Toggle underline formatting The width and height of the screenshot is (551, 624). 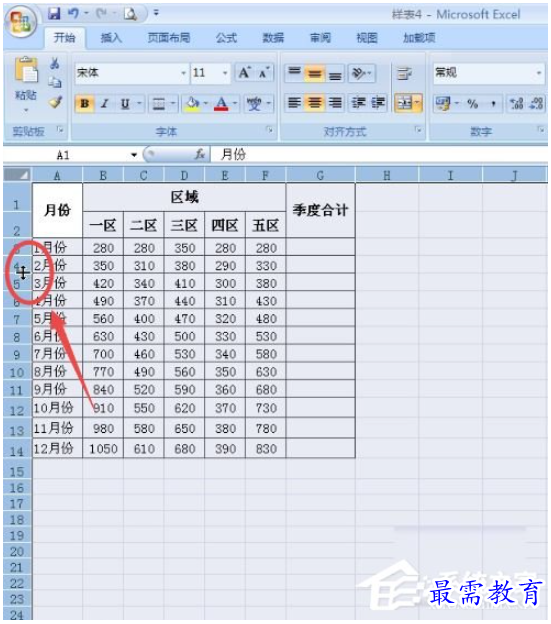coord(125,104)
